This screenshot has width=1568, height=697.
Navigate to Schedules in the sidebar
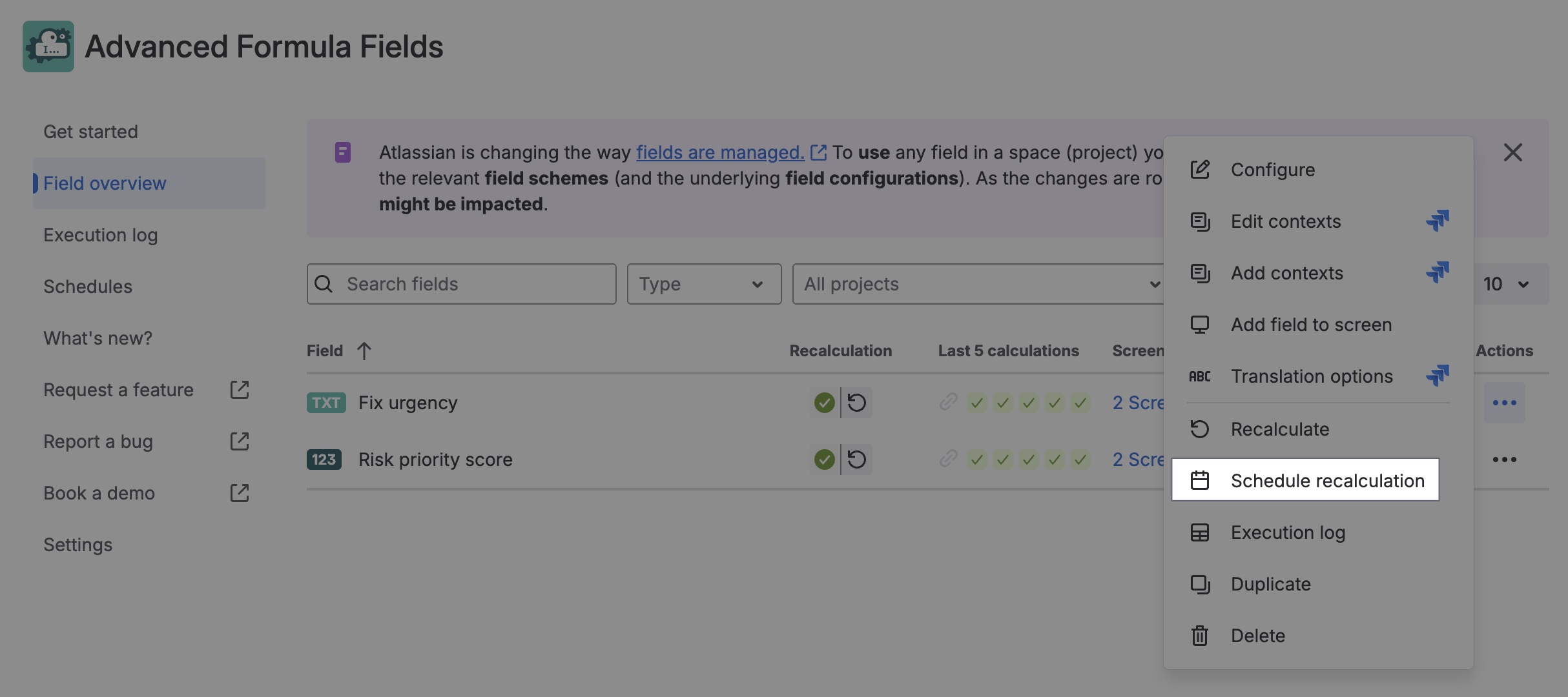[149, 287]
